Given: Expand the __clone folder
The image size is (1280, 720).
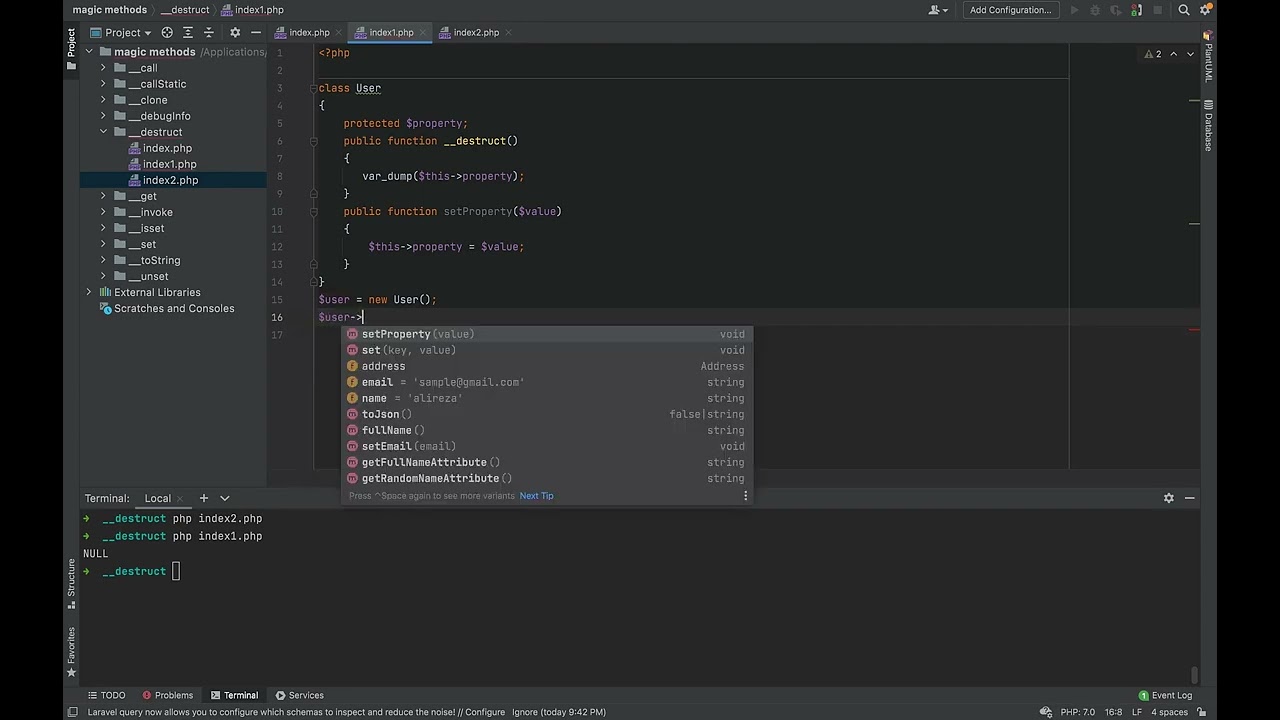Looking at the screenshot, I should pos(103,100).
